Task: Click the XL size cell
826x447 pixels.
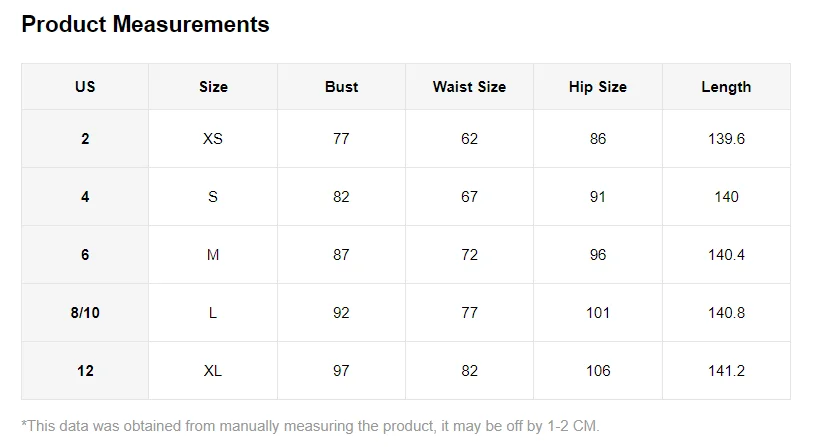Action: pyautogui.click(x=213, y=371)
